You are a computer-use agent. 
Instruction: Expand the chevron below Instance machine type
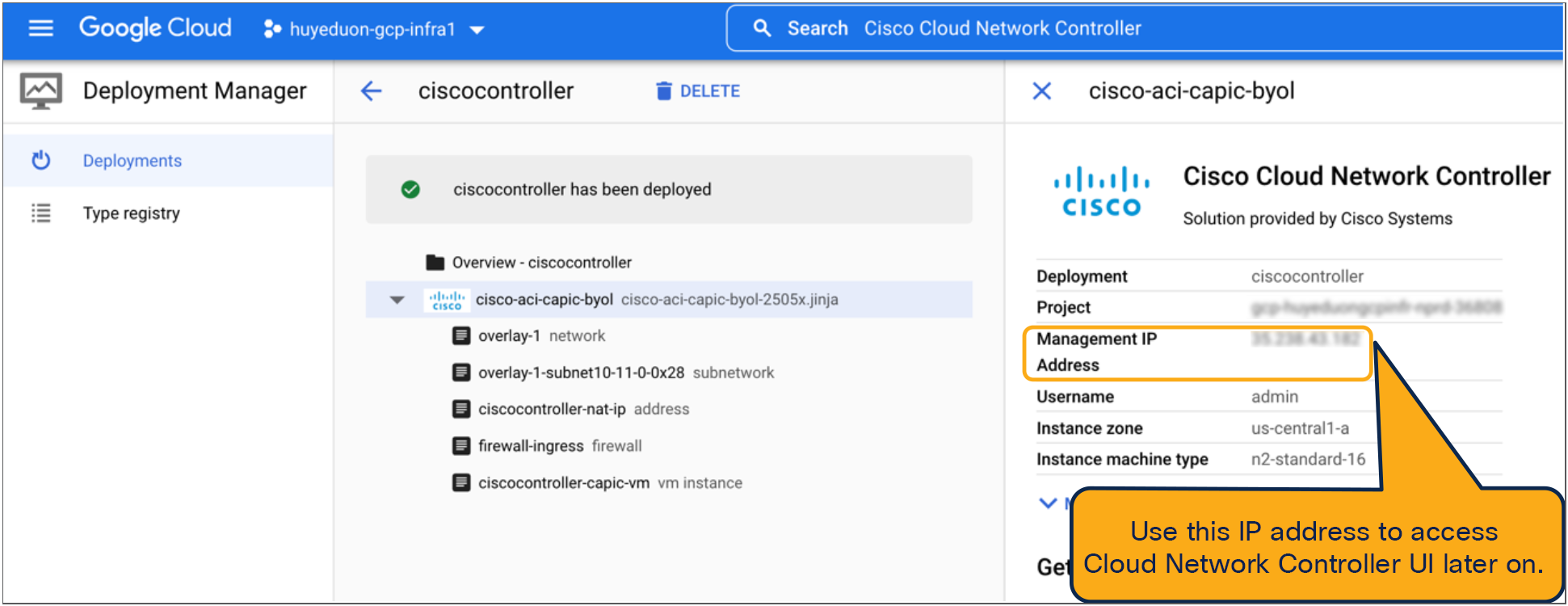pos(1048,503)
